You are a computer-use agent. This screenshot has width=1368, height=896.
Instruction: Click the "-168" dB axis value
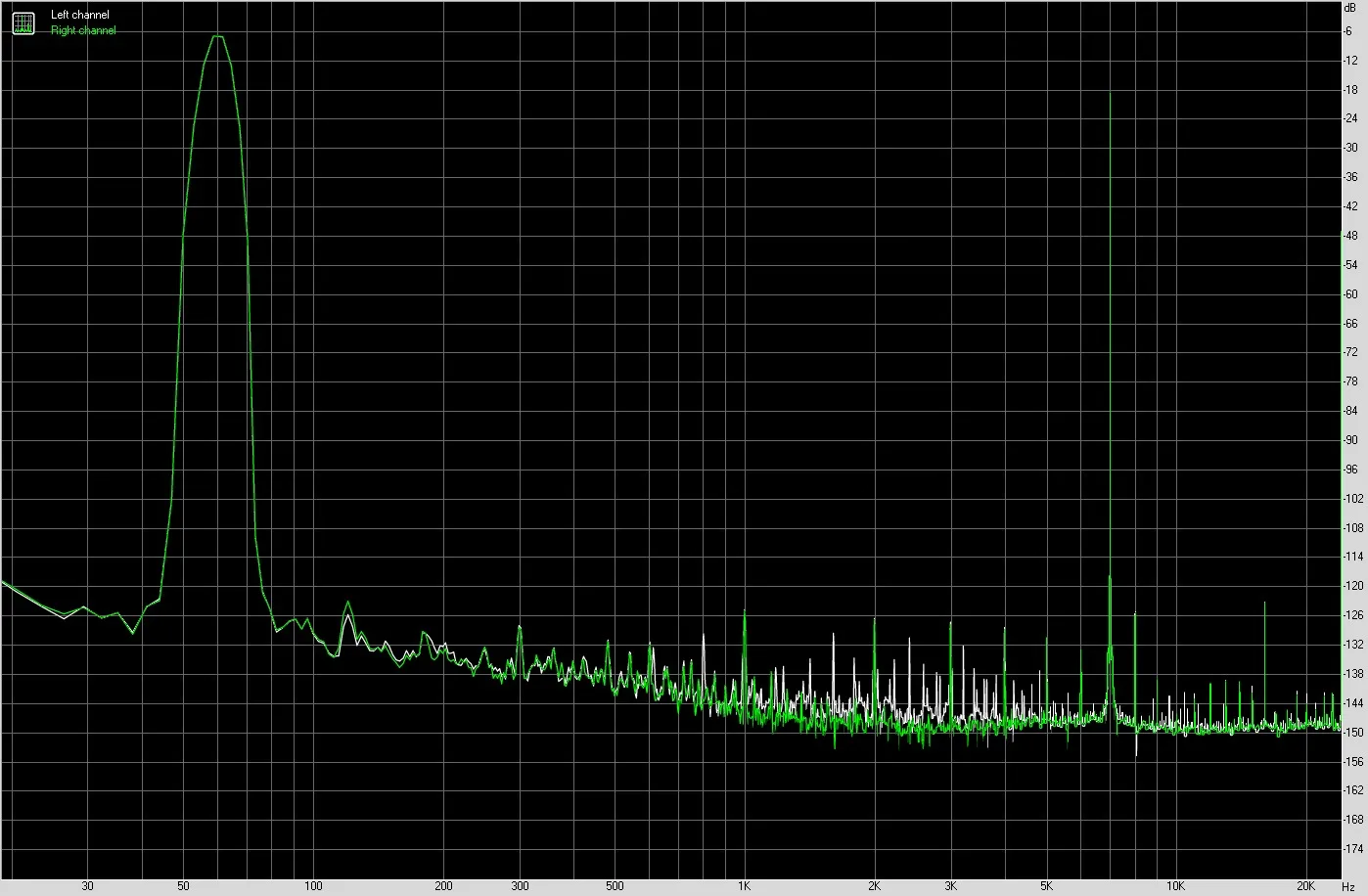click(1353, 820)
